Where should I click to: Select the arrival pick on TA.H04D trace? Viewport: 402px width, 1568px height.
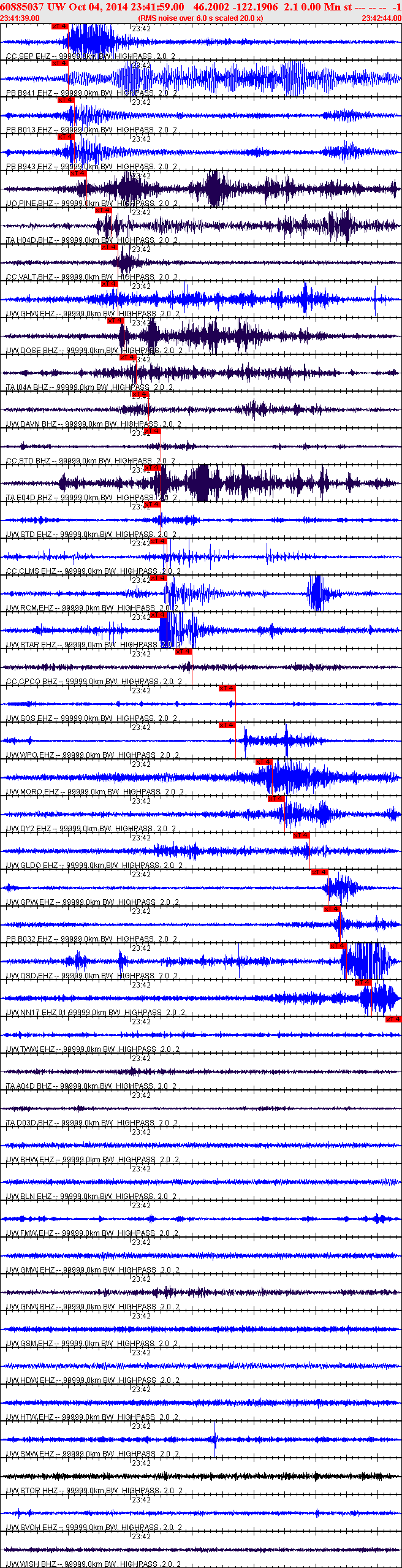click(103, 210)
